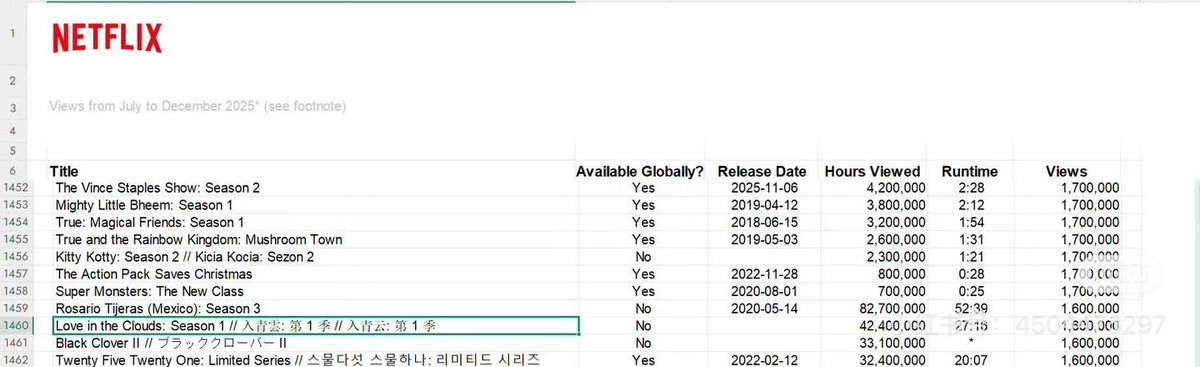Select the Views column header
This screenshot has height=367, width=1200.
(x=1066, y=172)
